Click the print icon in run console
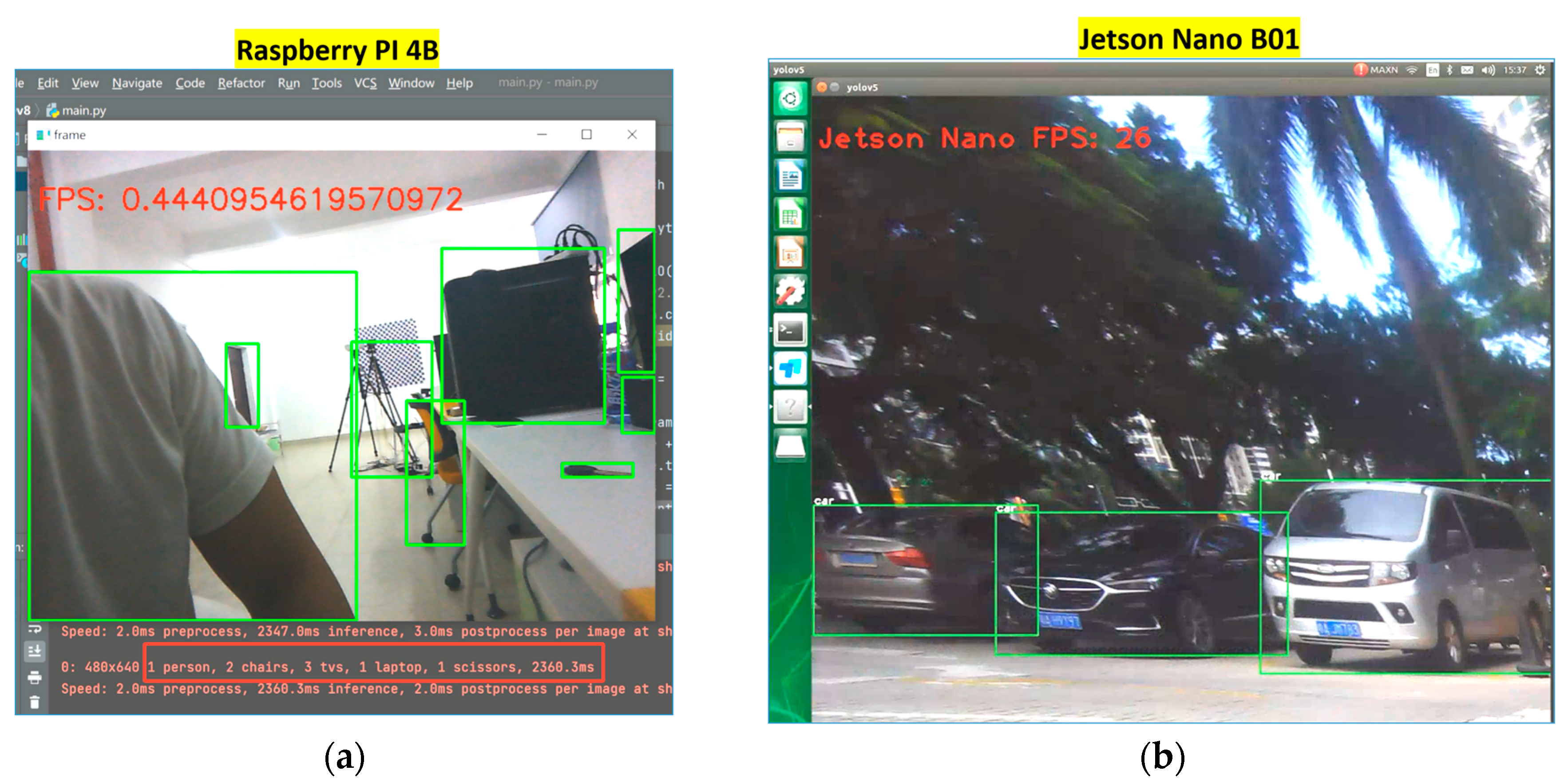 pos(35,677)
